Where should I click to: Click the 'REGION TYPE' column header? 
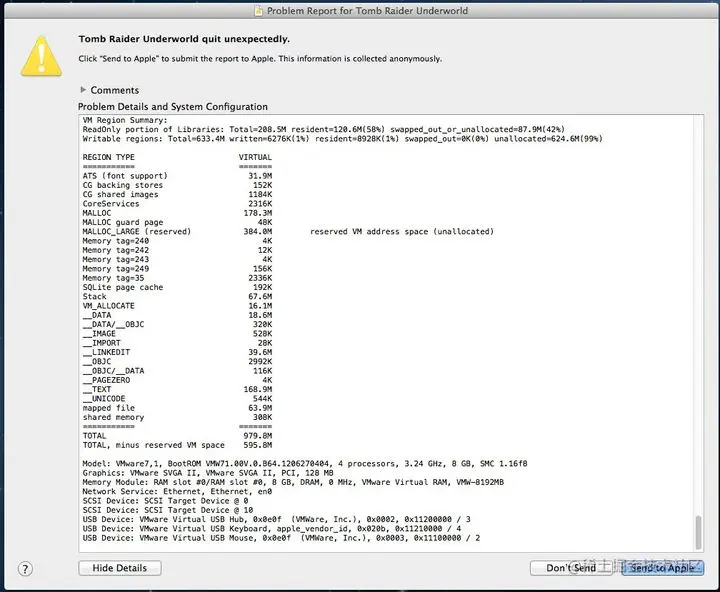point(108,157)
